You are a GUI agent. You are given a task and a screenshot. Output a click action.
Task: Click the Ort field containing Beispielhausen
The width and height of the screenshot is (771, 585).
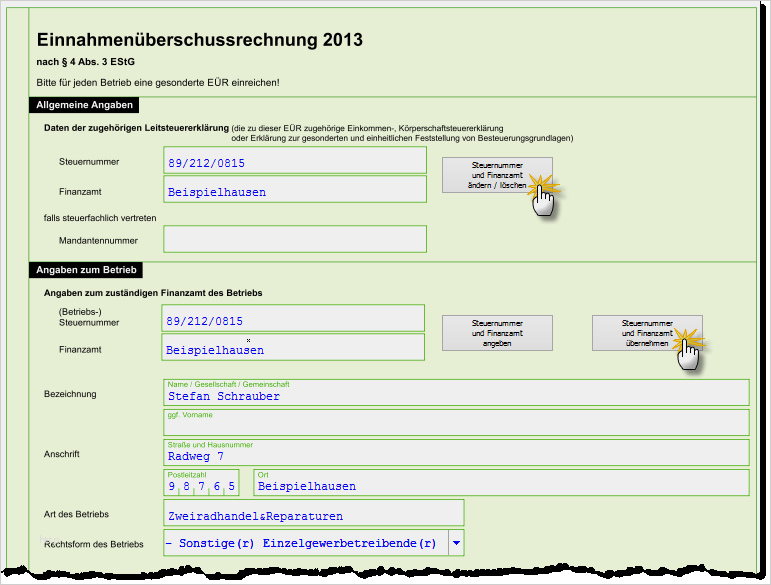502,483
